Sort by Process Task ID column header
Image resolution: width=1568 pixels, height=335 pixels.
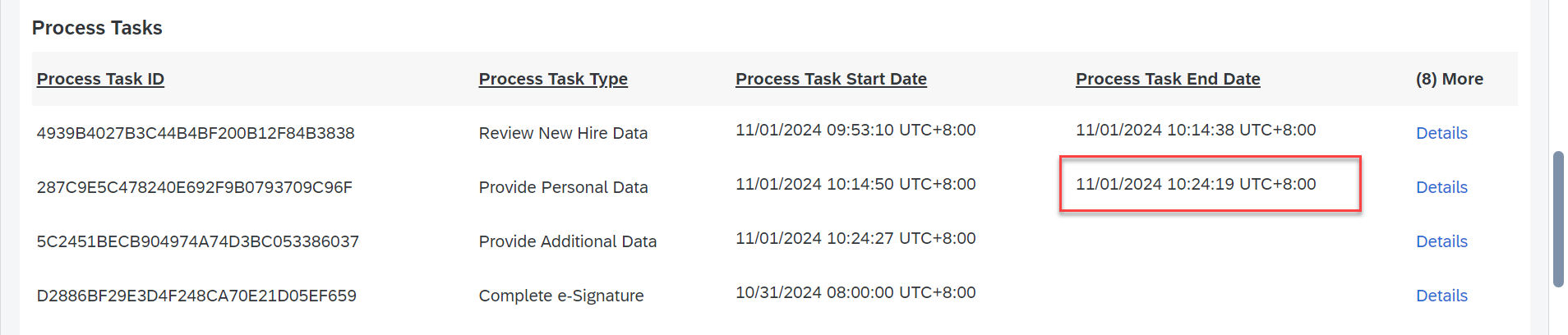tap(100, 79)
